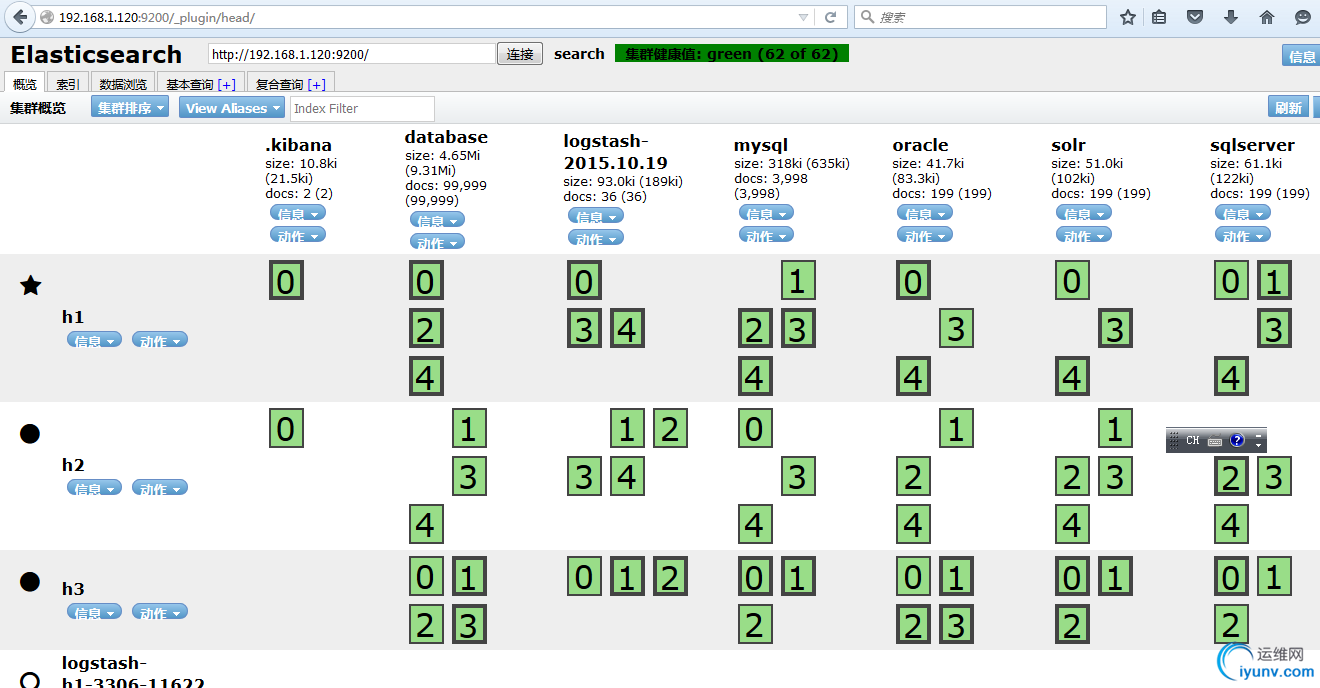The image size is (1320, 688).
Task: Click the filled circle icon for node h2
Action: pos(30,433)
